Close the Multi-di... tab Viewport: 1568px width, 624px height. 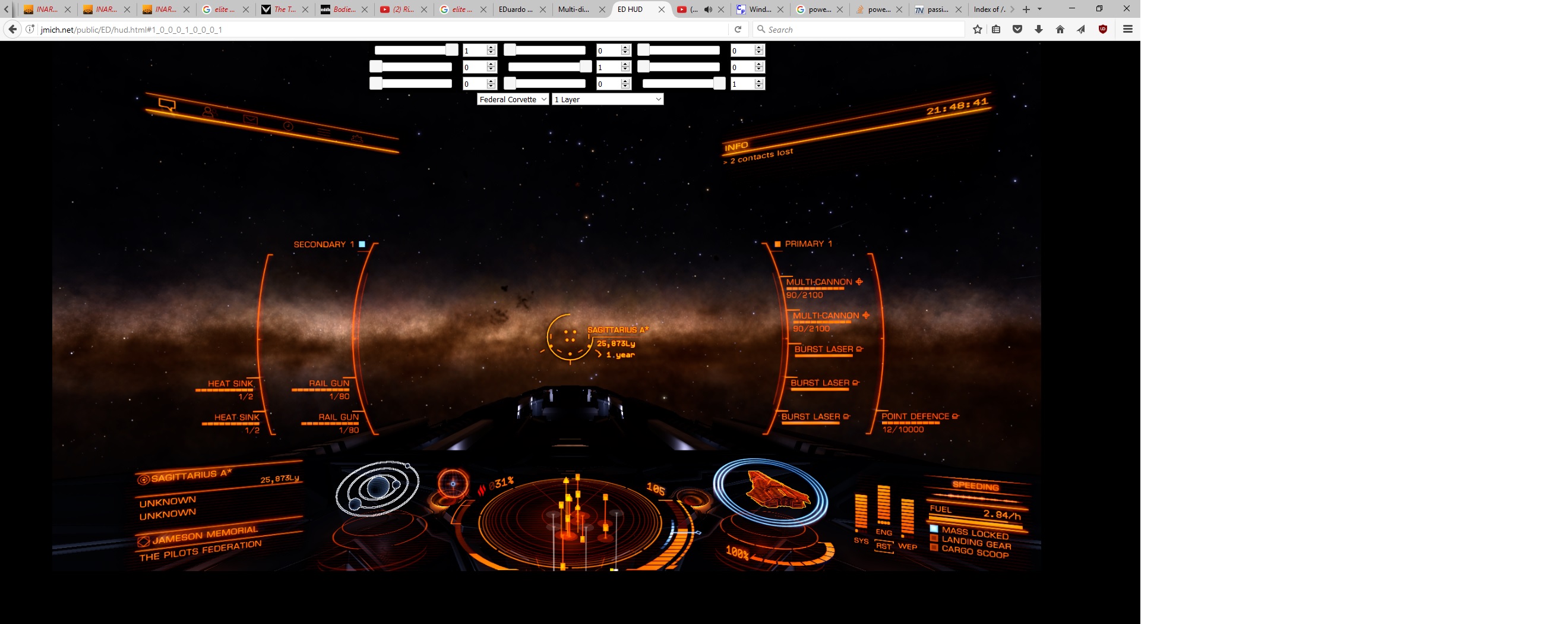pos(602,9)
